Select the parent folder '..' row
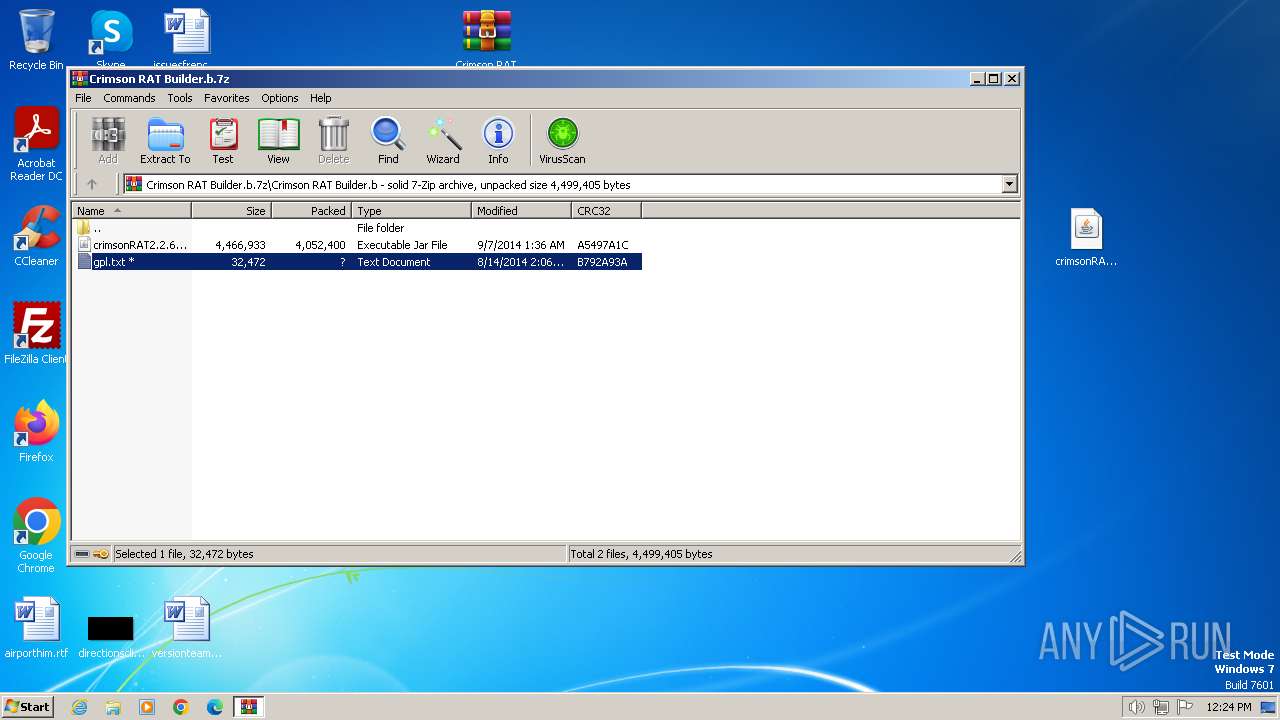The image size is (1280, 720). pos(357,228)
